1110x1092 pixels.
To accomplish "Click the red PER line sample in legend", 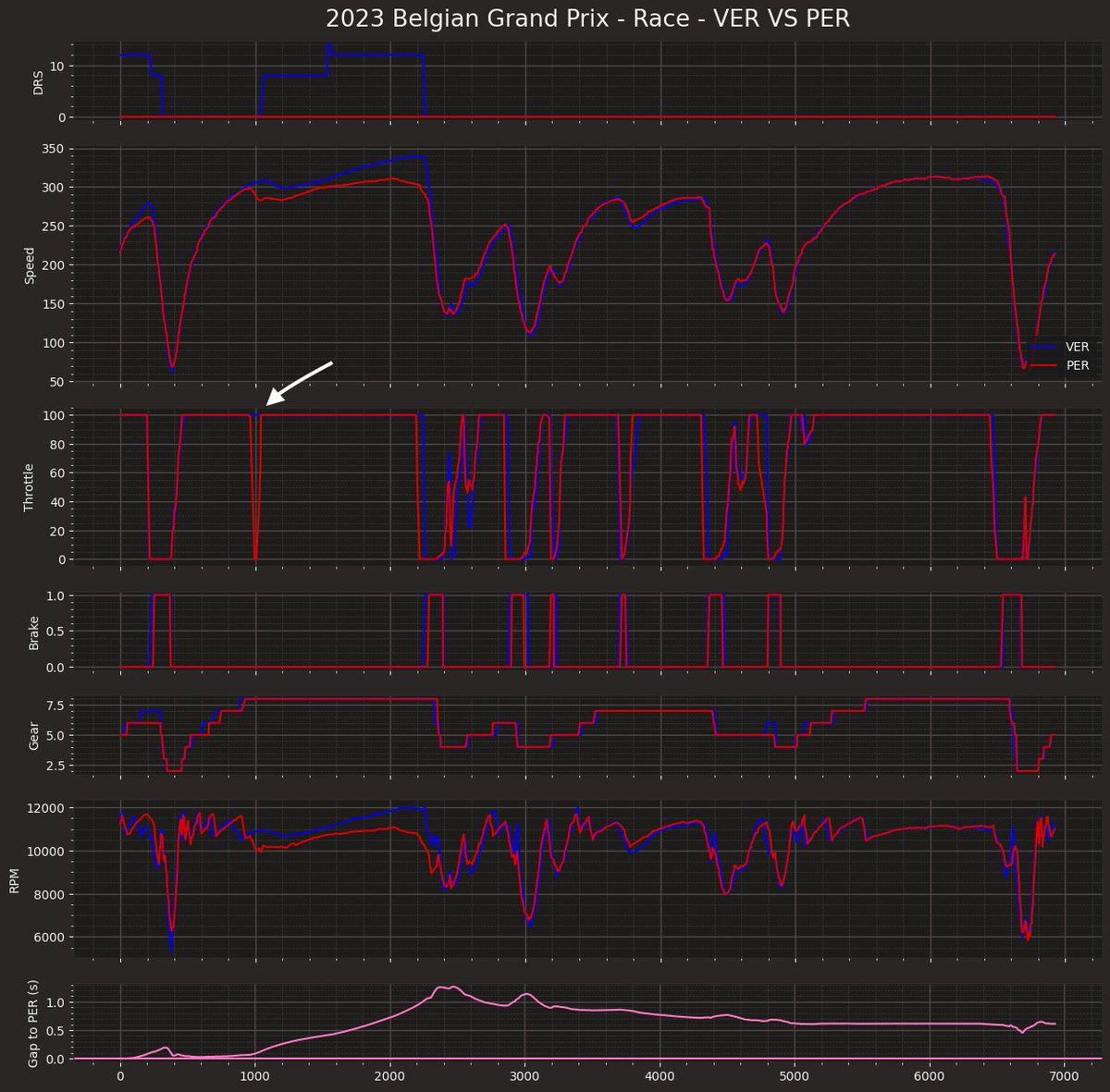I will (x=1043, y=365).
